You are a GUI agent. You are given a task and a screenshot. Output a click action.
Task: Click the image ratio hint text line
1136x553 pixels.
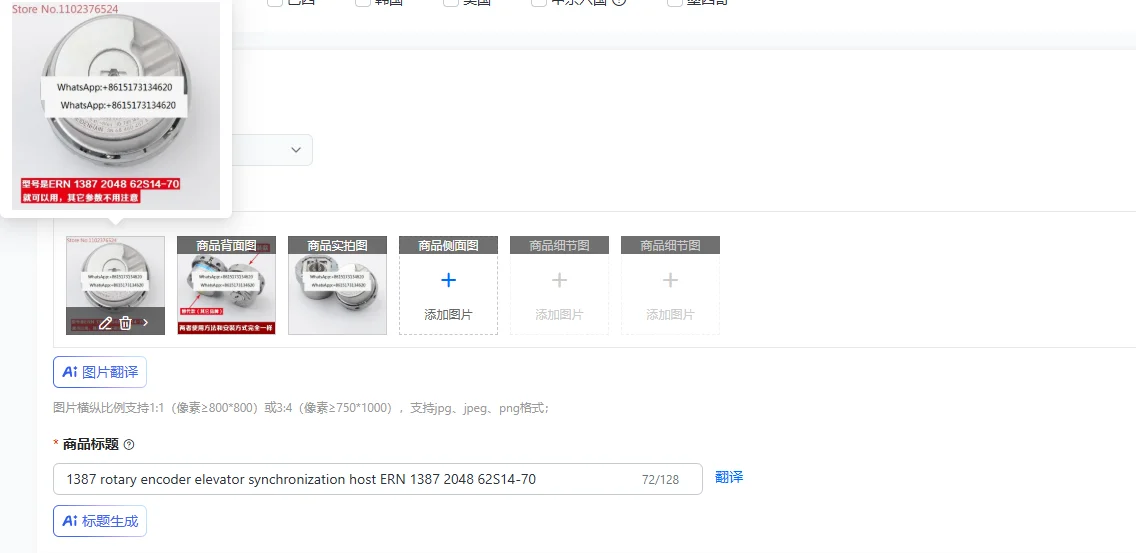[x=301, y=408]
